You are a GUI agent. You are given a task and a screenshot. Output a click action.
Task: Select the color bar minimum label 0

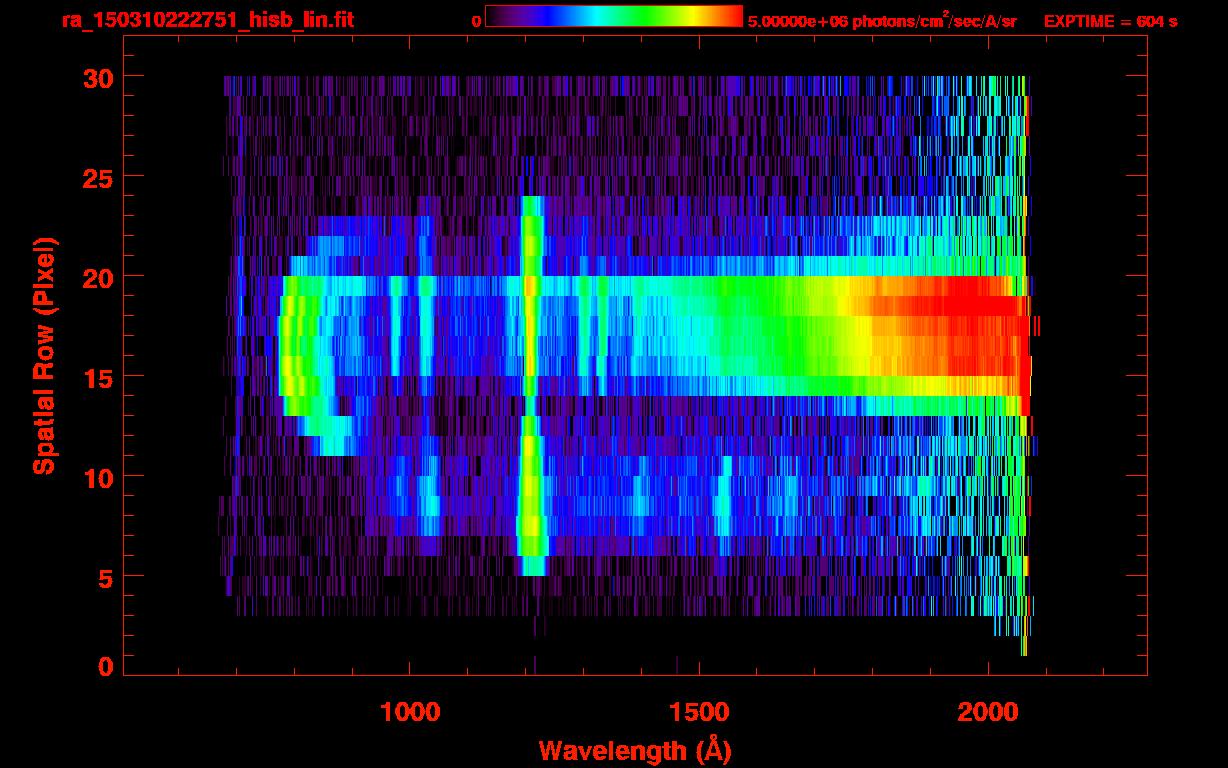tap(476, 21)
